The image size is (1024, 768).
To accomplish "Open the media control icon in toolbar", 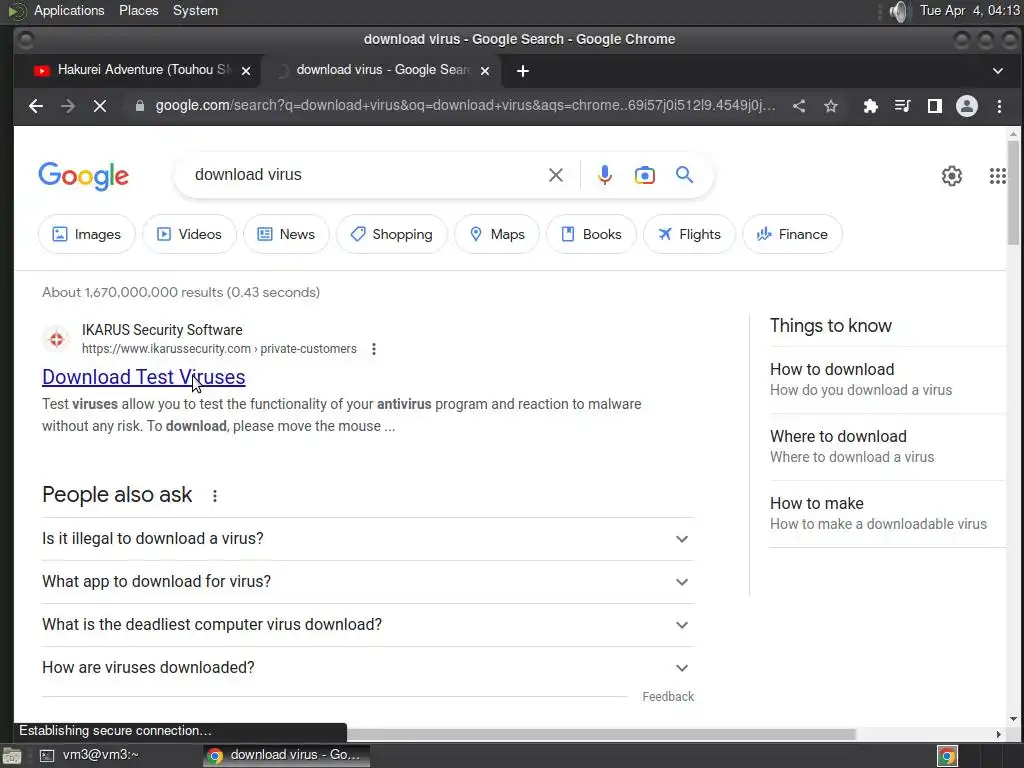I will click(x=903, y=106).
